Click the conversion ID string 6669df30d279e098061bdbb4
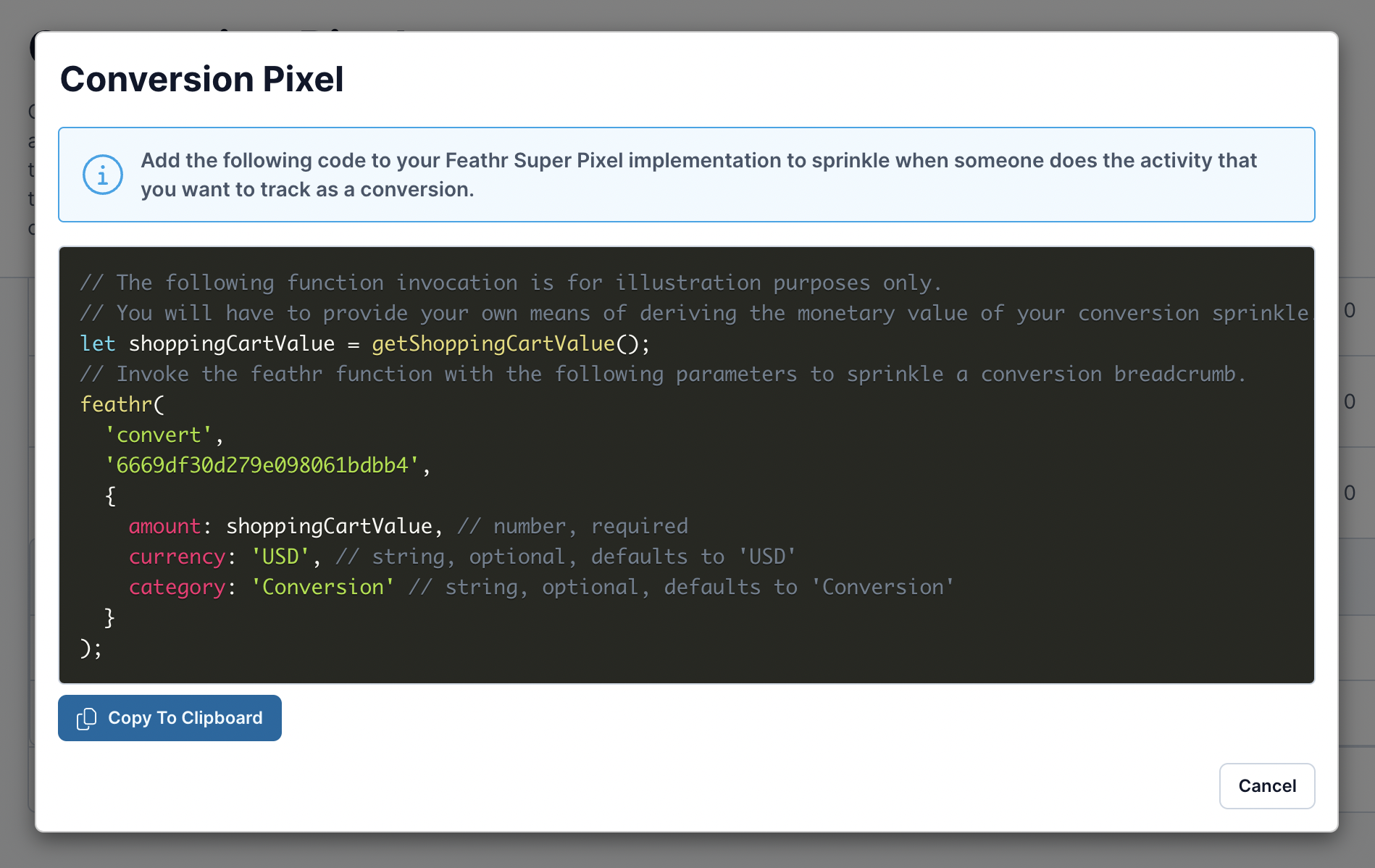 tap(262, 465)
